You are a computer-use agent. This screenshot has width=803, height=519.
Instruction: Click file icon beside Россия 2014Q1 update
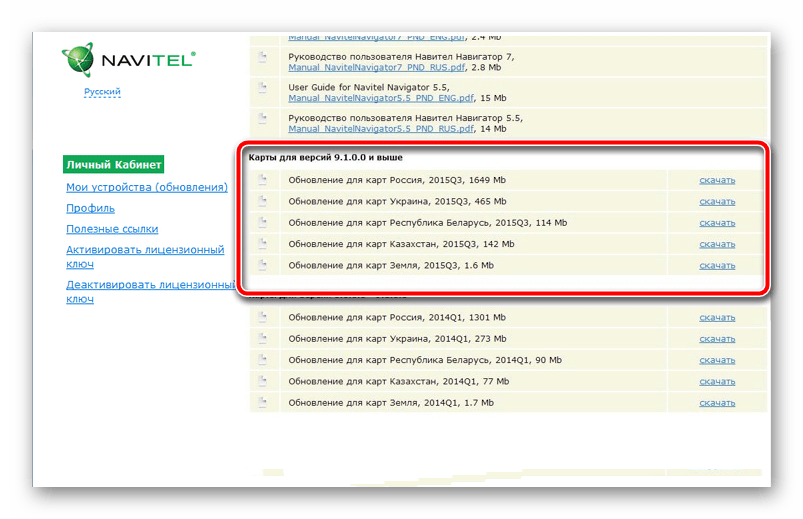(263, 317)
